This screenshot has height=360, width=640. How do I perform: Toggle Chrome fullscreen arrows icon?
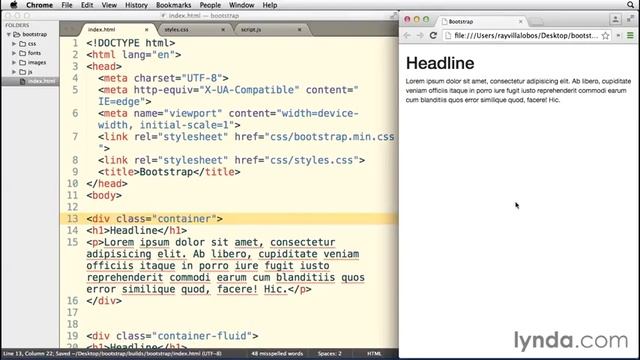pos(631,19)
